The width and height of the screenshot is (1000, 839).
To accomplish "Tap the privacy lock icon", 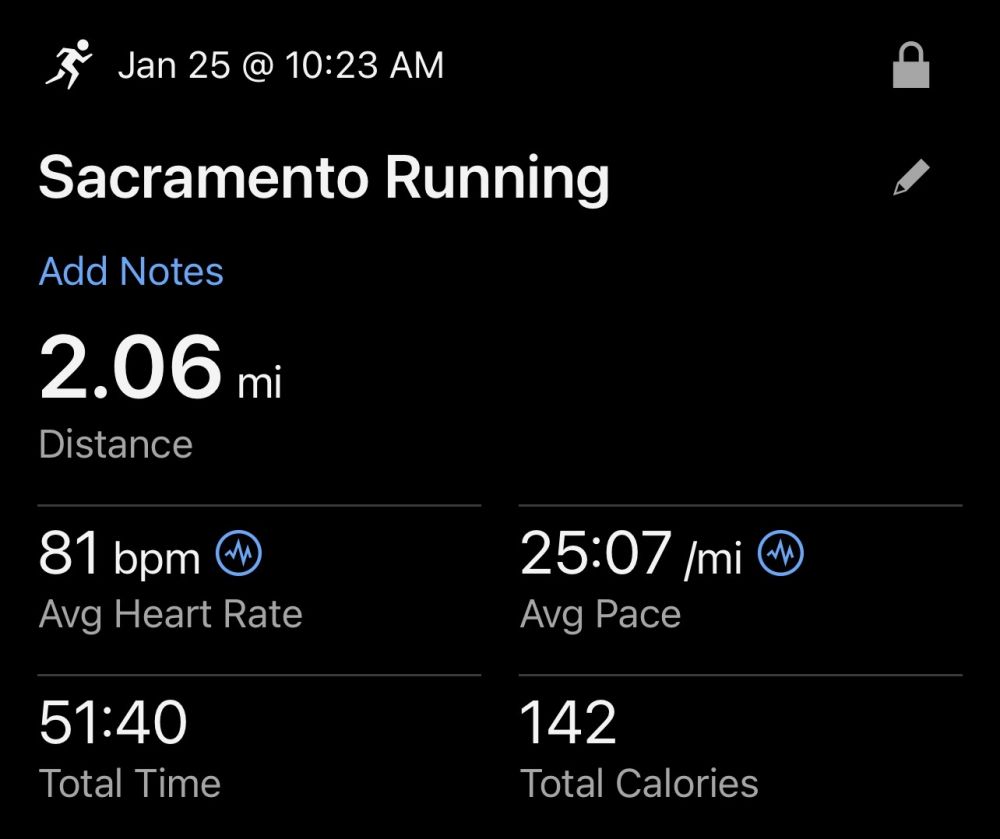I will coord(910,67).
